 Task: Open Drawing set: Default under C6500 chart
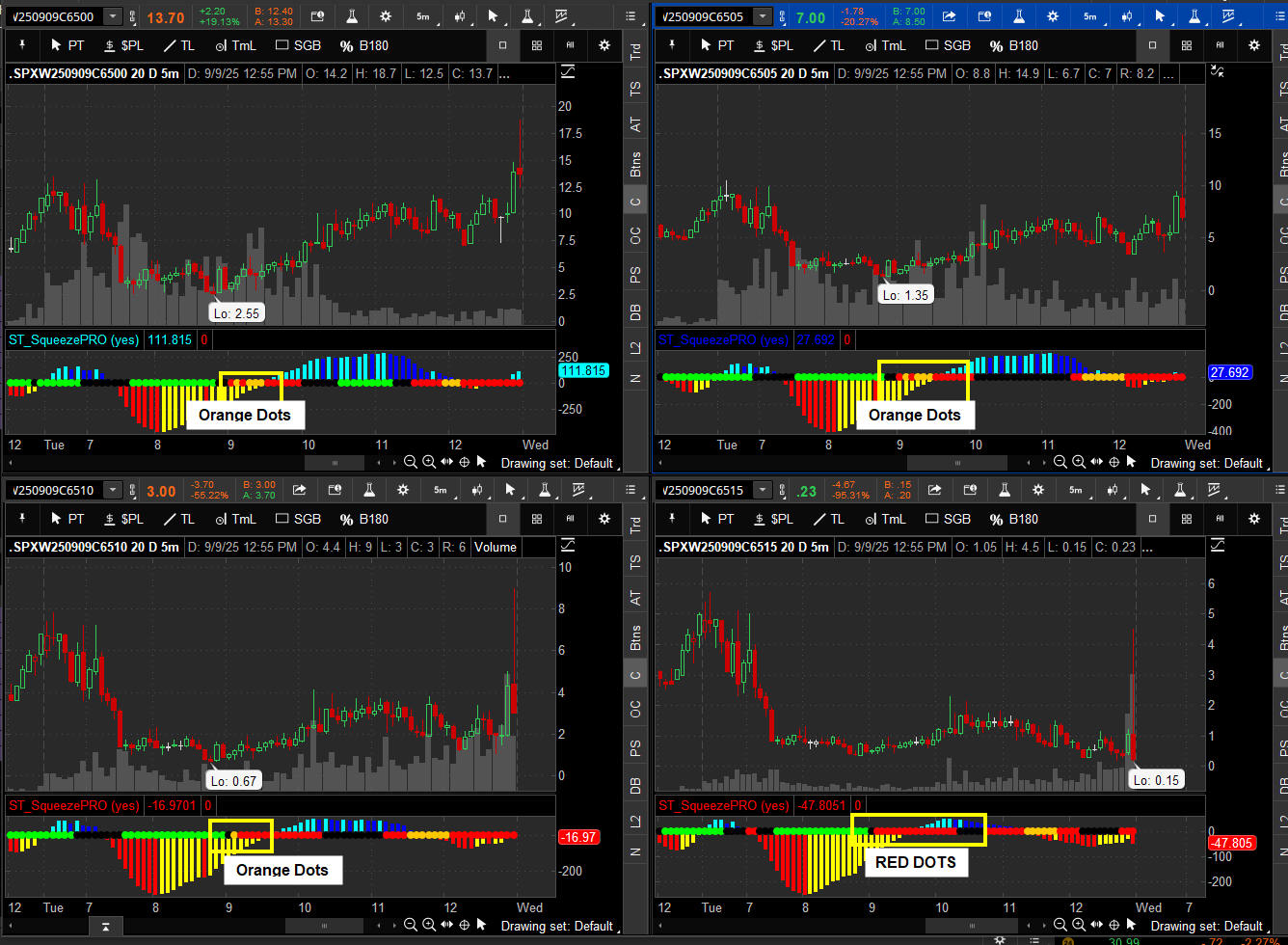pyautogui.click(x=557, y=463)
